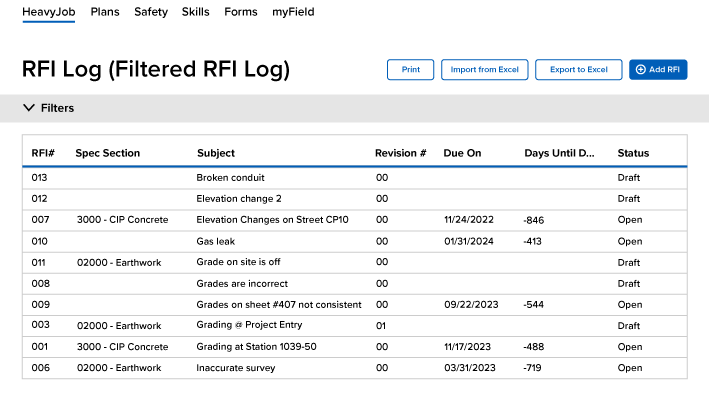Open the Skills tab

click(195, 12)
